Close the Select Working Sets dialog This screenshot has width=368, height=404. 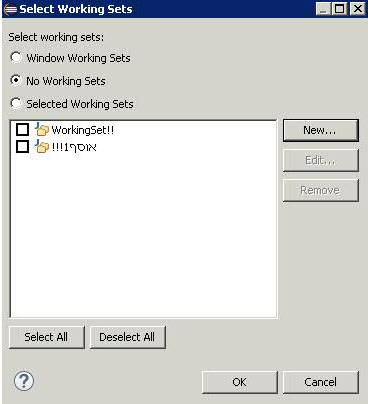pos(358,9)
